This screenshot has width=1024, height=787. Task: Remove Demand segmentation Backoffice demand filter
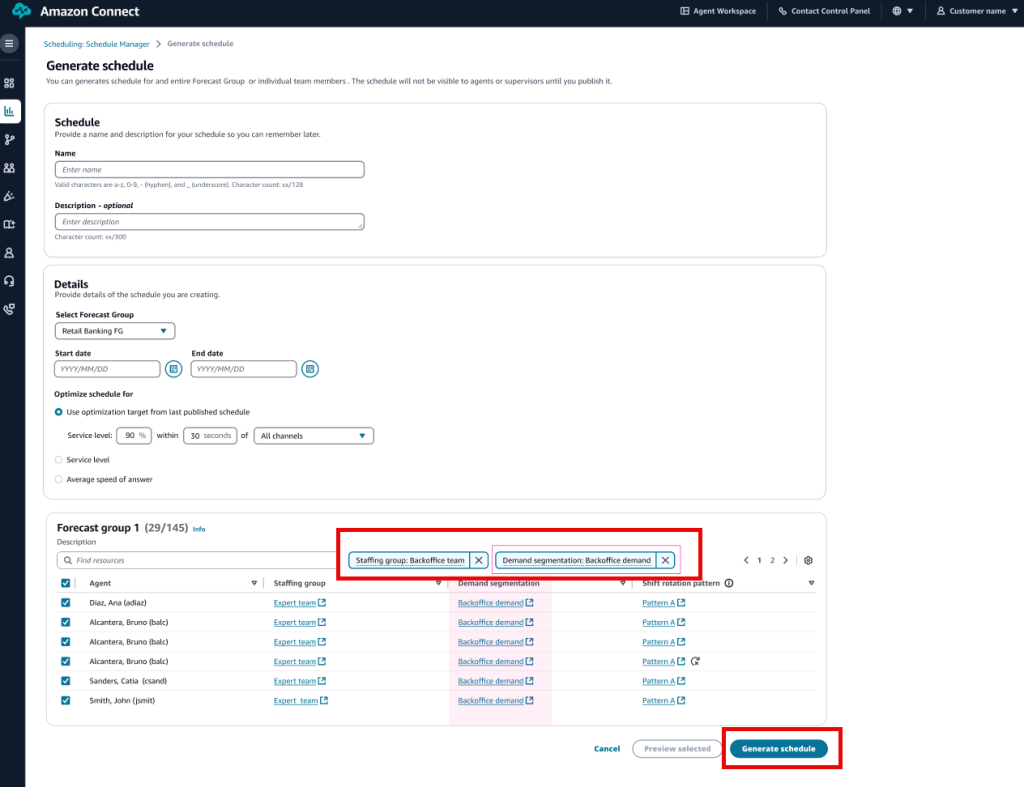point(665,560)
